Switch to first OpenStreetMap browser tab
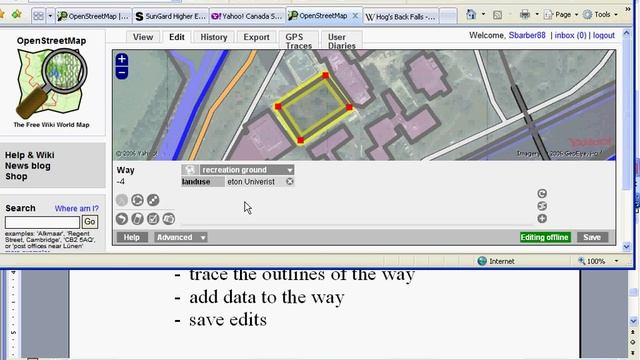The height and width of the screenshot is (360, 640). (x=94, y=16)
